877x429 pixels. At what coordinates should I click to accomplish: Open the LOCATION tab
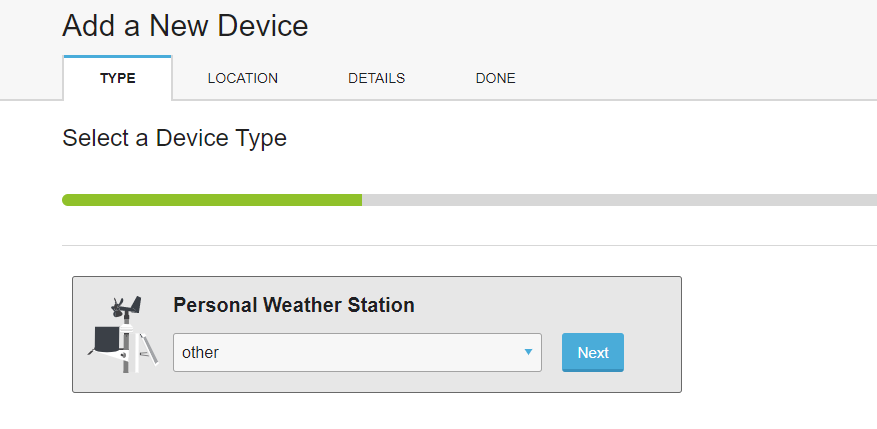point(243,78)
